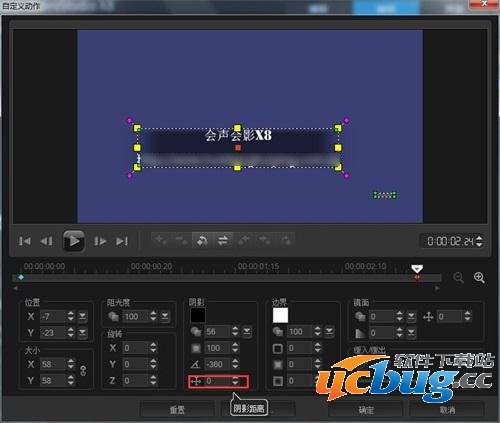Viewport: 500px width, 423px height.
Task: Click the shadow direction angle icon
Action: [196, 364]
